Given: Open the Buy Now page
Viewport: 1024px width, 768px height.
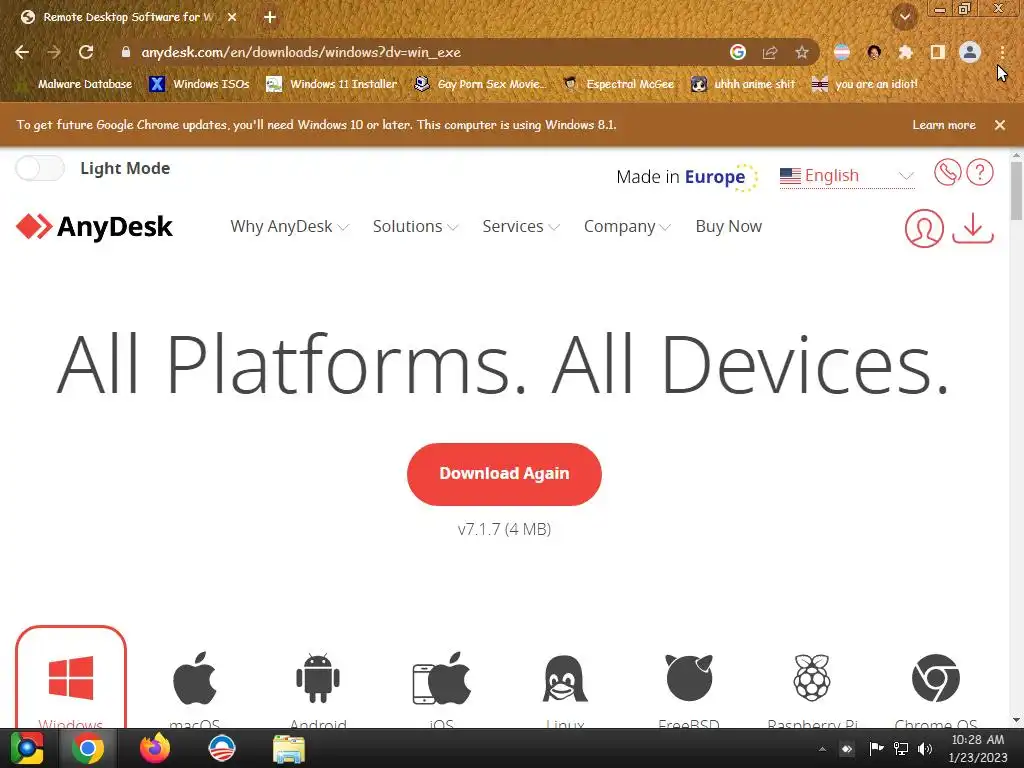Looking at the screenshot, I should pos(729,227).
